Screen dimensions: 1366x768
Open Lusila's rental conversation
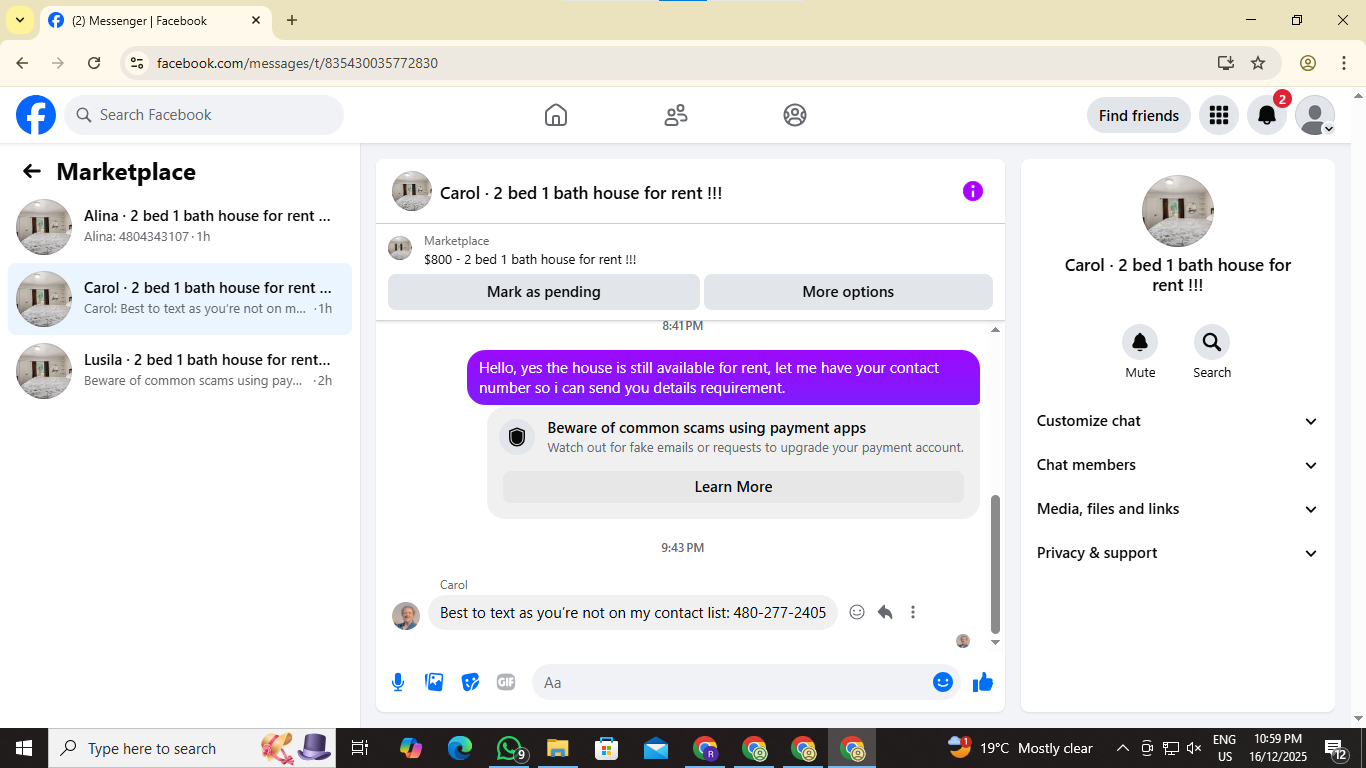[x=180, y=371]
